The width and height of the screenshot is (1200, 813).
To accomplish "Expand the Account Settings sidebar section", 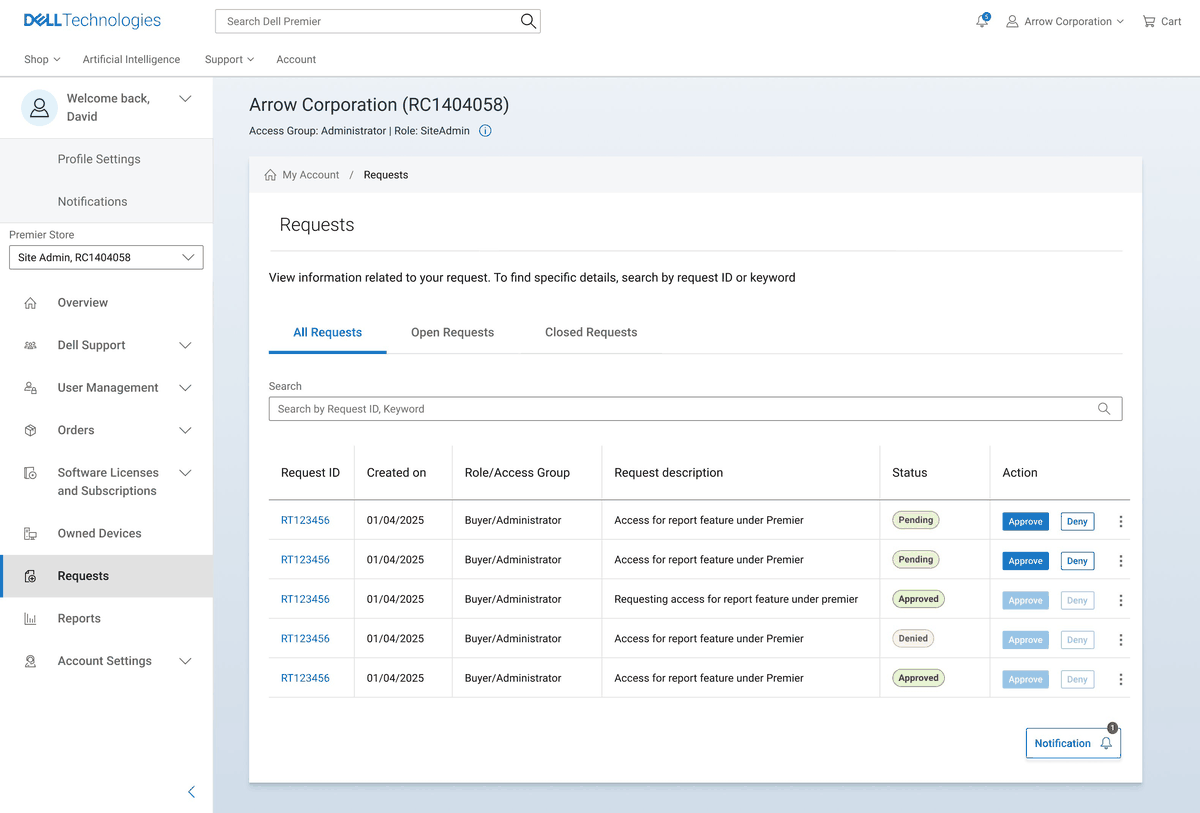I will click(x=185, y=661).
